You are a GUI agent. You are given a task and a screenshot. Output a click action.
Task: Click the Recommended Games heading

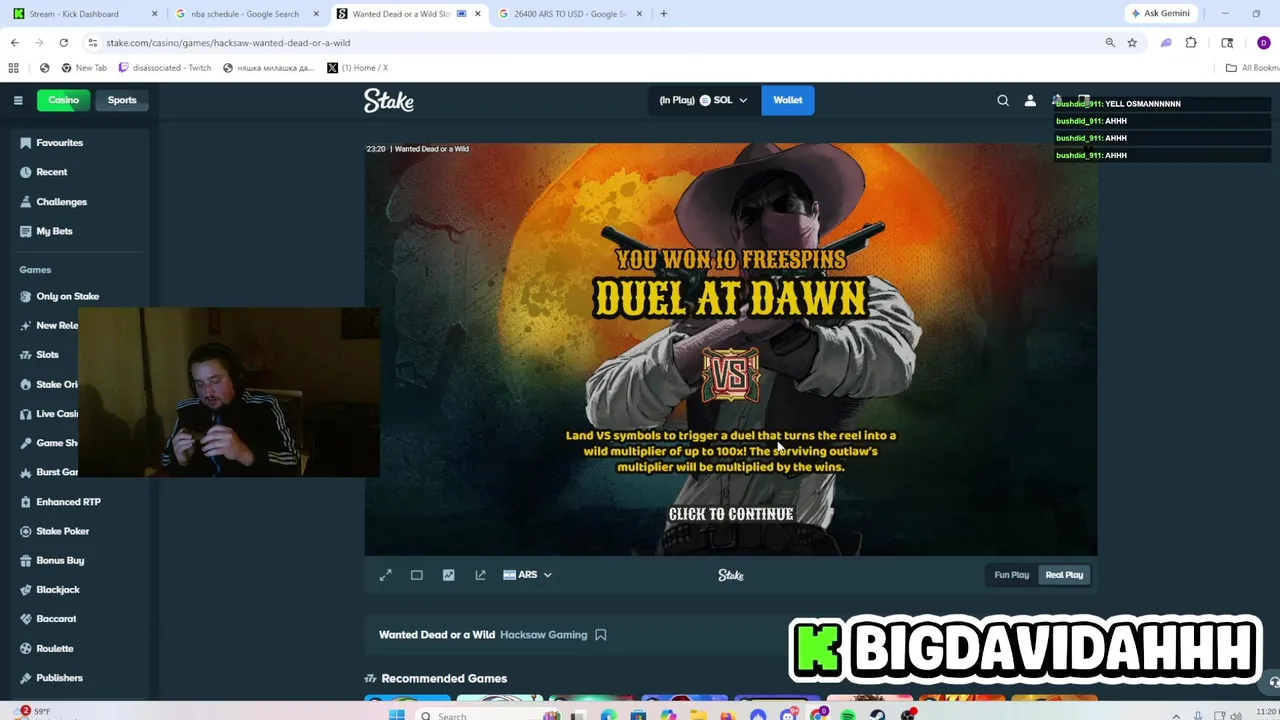point(444,678)
